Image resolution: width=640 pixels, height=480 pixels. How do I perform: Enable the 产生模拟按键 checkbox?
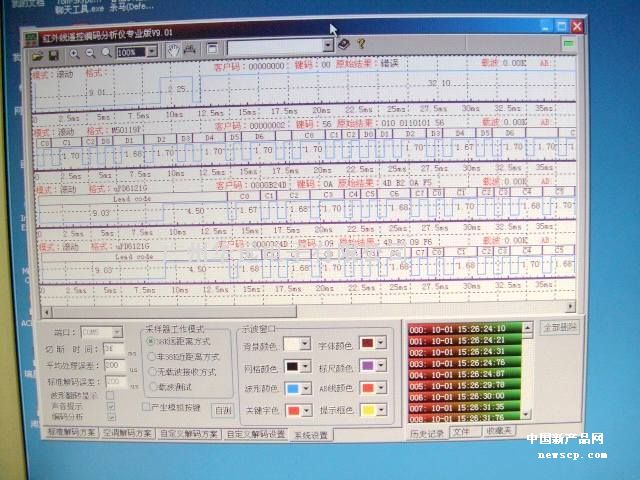[147, 407]
